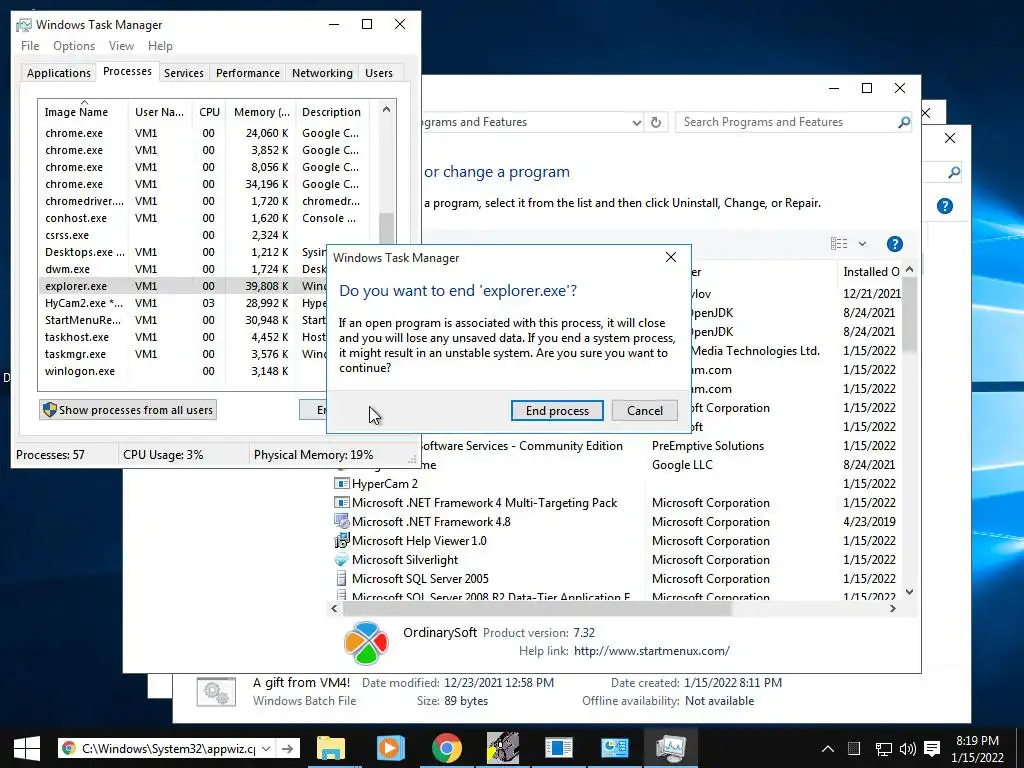Switch to the Applications tab

click(59, 72)
